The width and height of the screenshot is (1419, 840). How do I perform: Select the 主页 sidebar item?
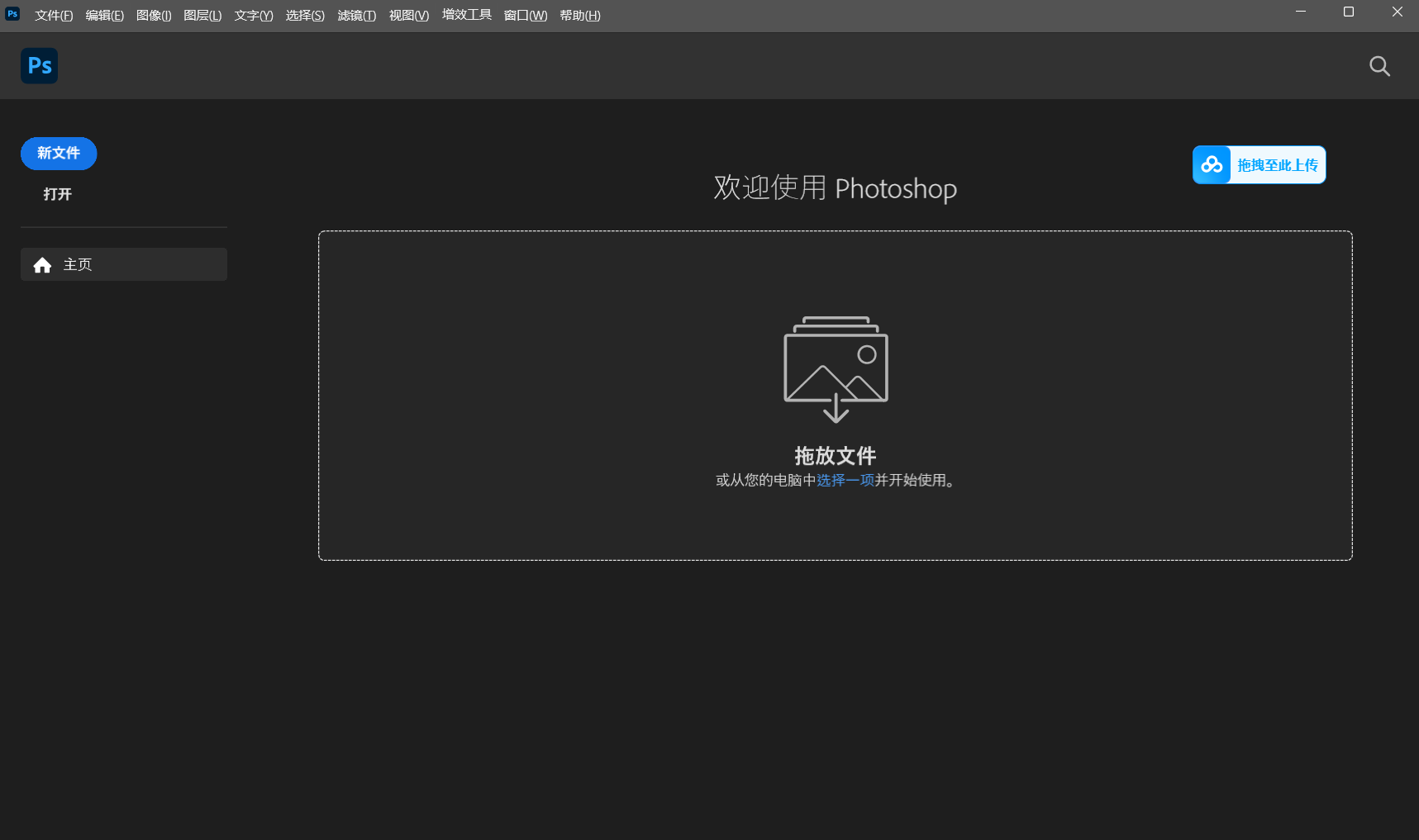coord(124,264)
